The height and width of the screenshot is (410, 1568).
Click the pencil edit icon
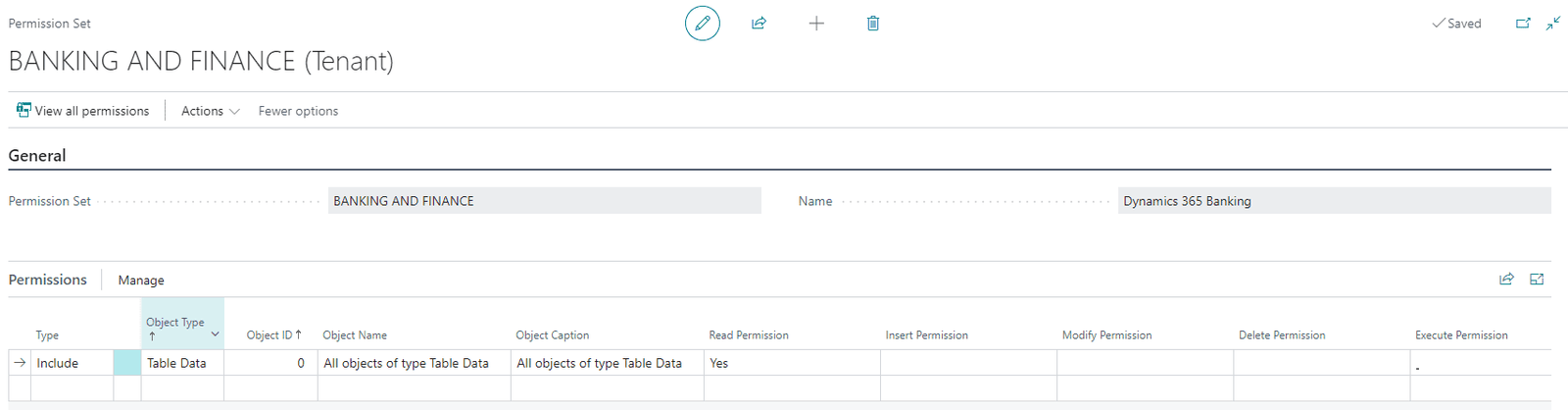point(702,24)
